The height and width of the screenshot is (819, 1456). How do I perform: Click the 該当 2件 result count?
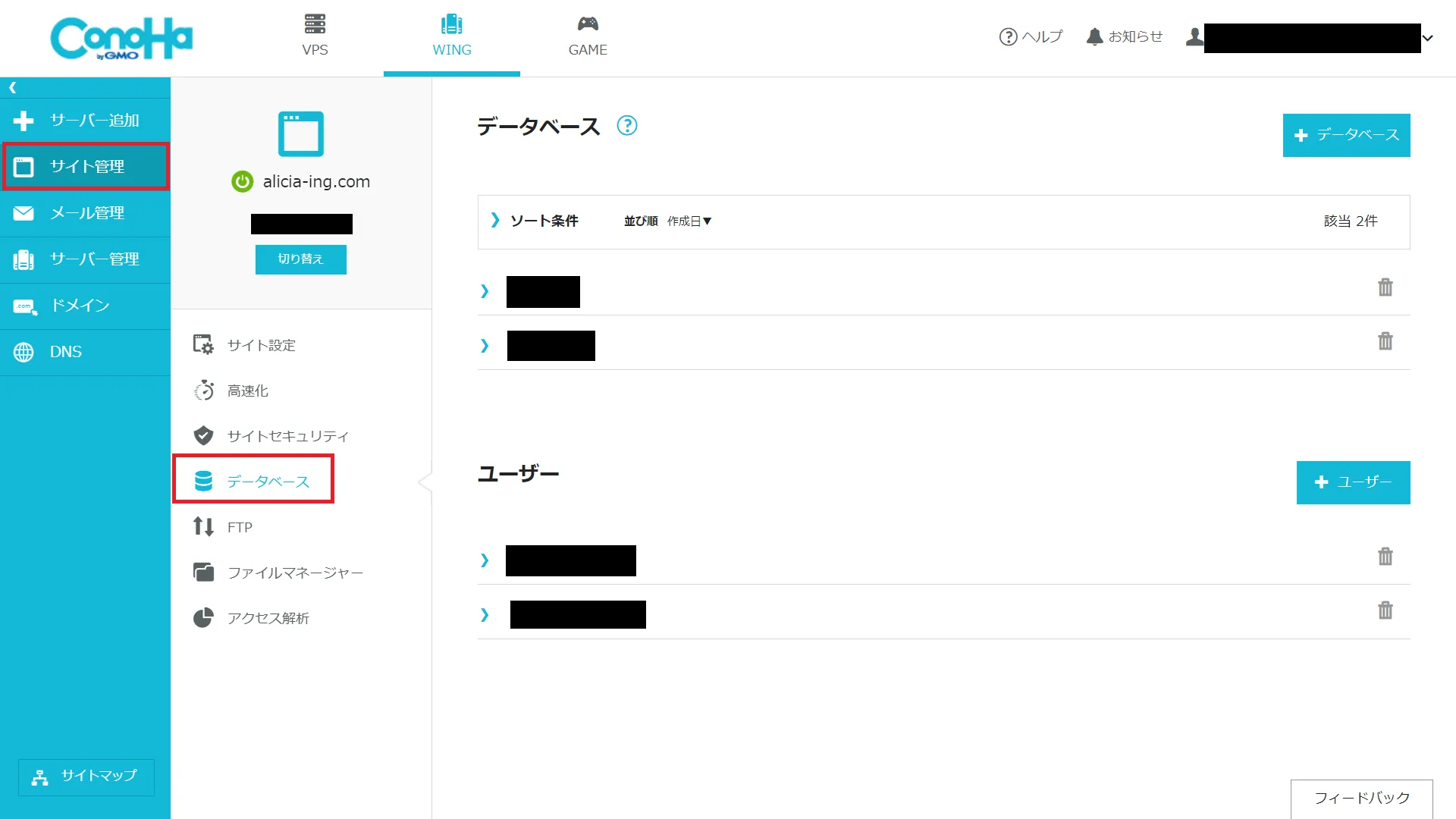click(x=1351, y=221)
